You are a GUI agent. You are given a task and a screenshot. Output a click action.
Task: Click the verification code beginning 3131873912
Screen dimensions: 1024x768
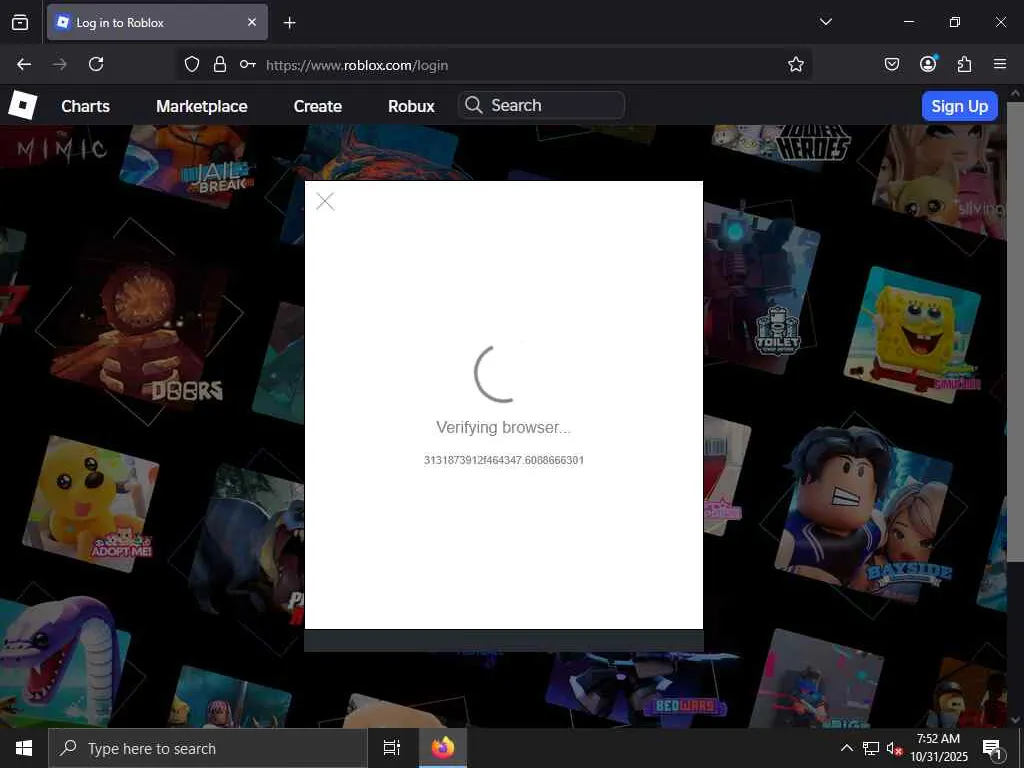(504, 460)
